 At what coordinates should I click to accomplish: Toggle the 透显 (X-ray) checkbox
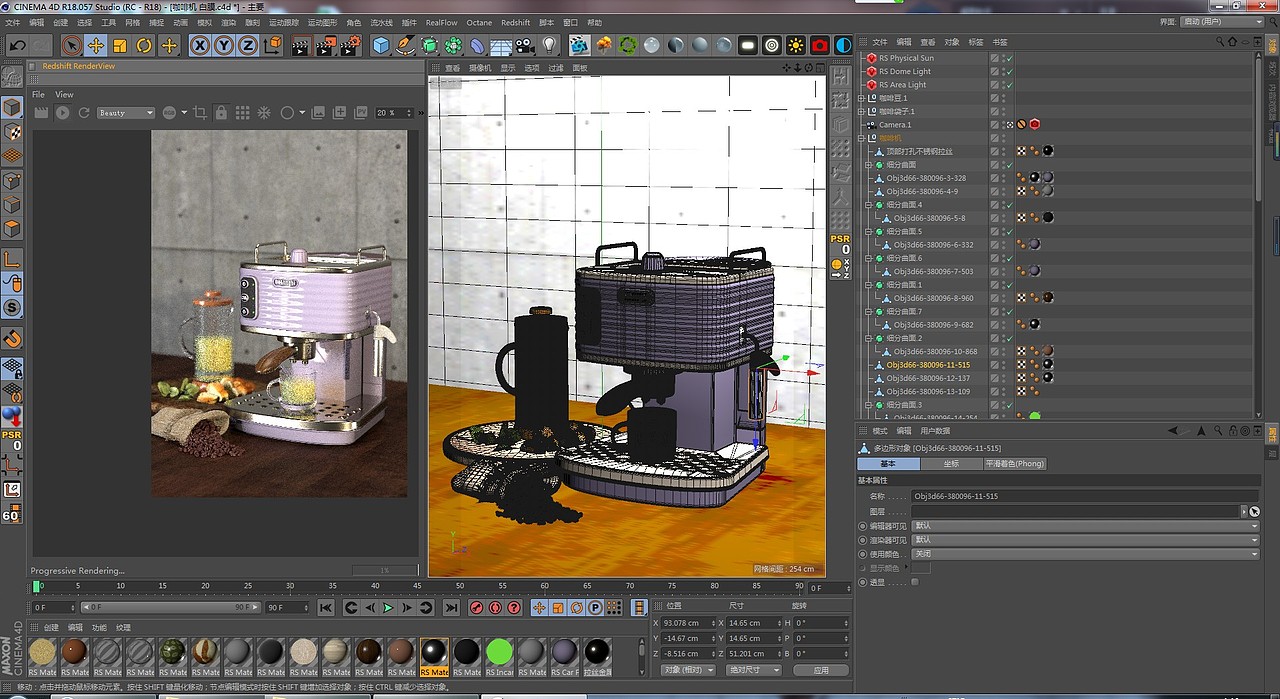tap(915, 582)
